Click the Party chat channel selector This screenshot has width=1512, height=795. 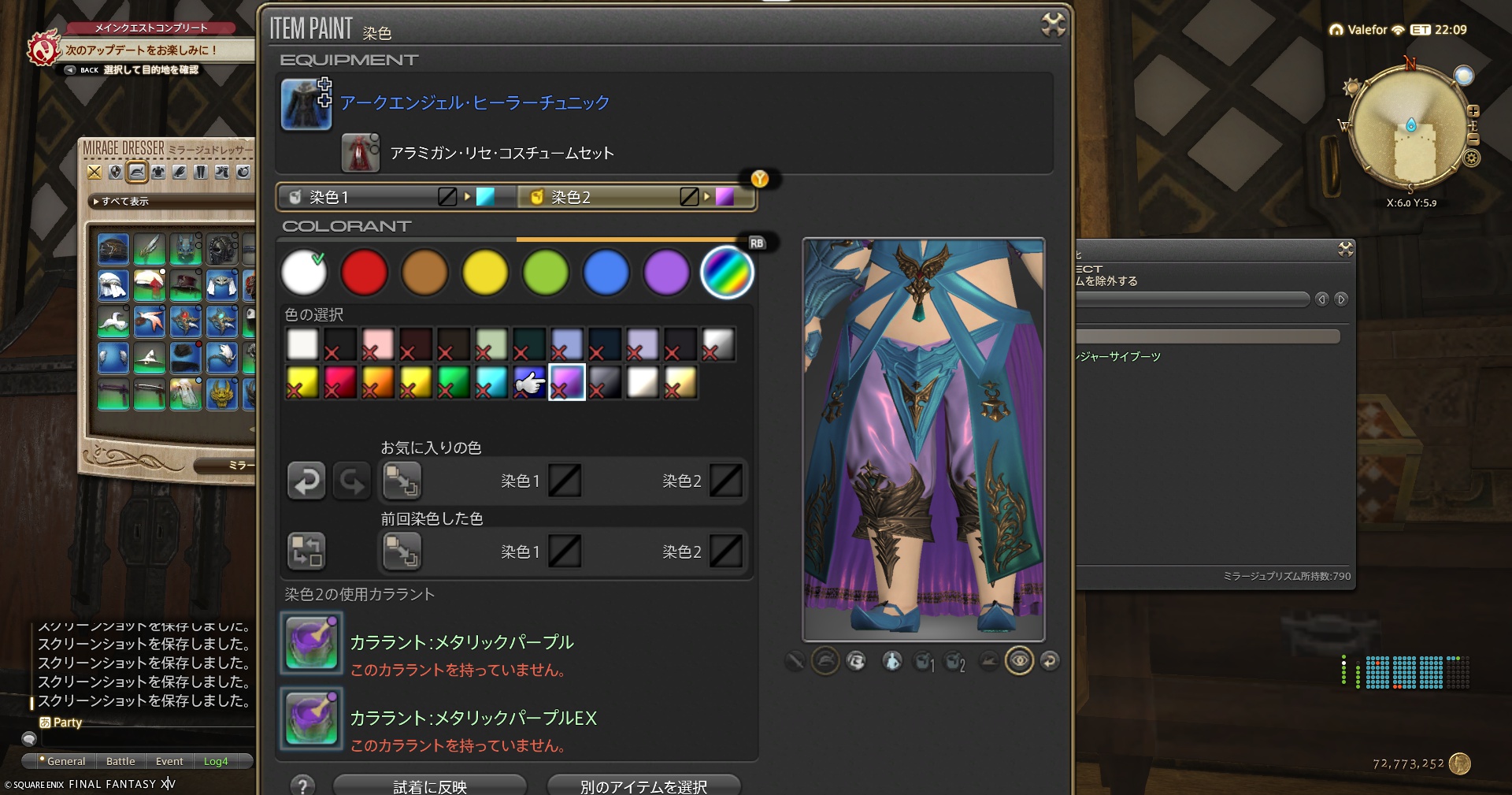click(61, 723)
